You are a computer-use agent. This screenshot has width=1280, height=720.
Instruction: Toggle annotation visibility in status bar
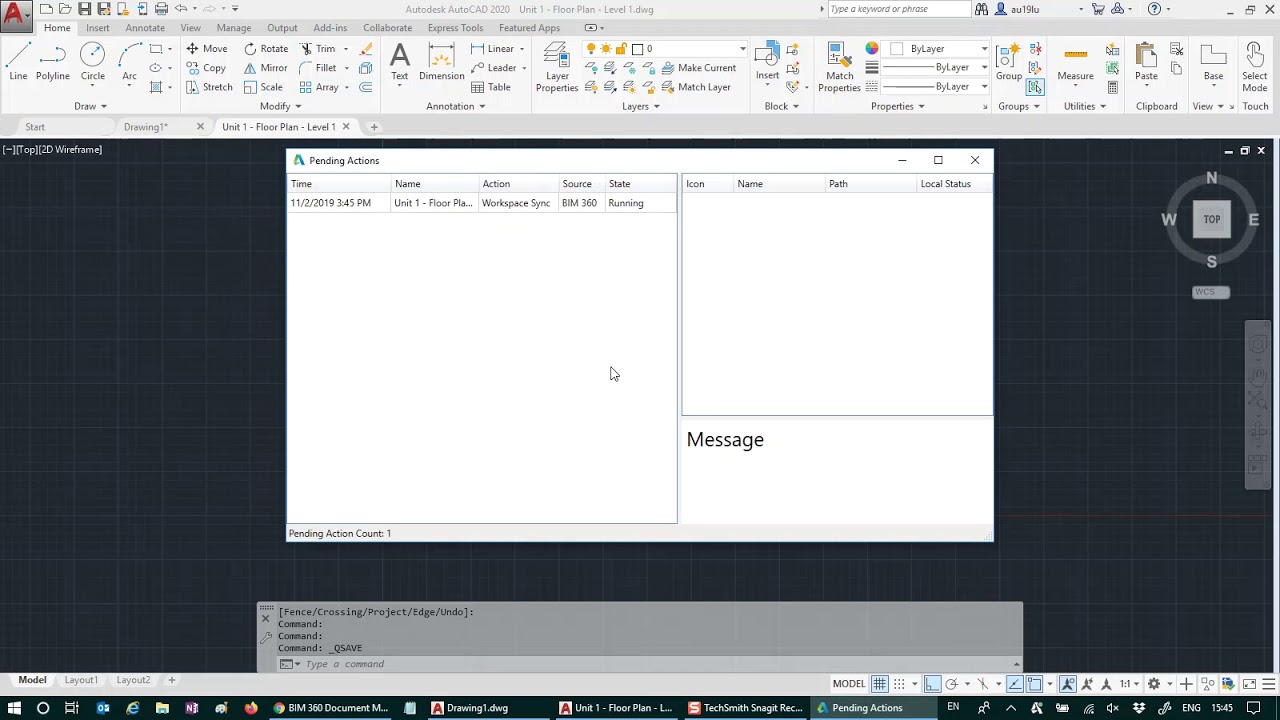(x=1068, y=684)
